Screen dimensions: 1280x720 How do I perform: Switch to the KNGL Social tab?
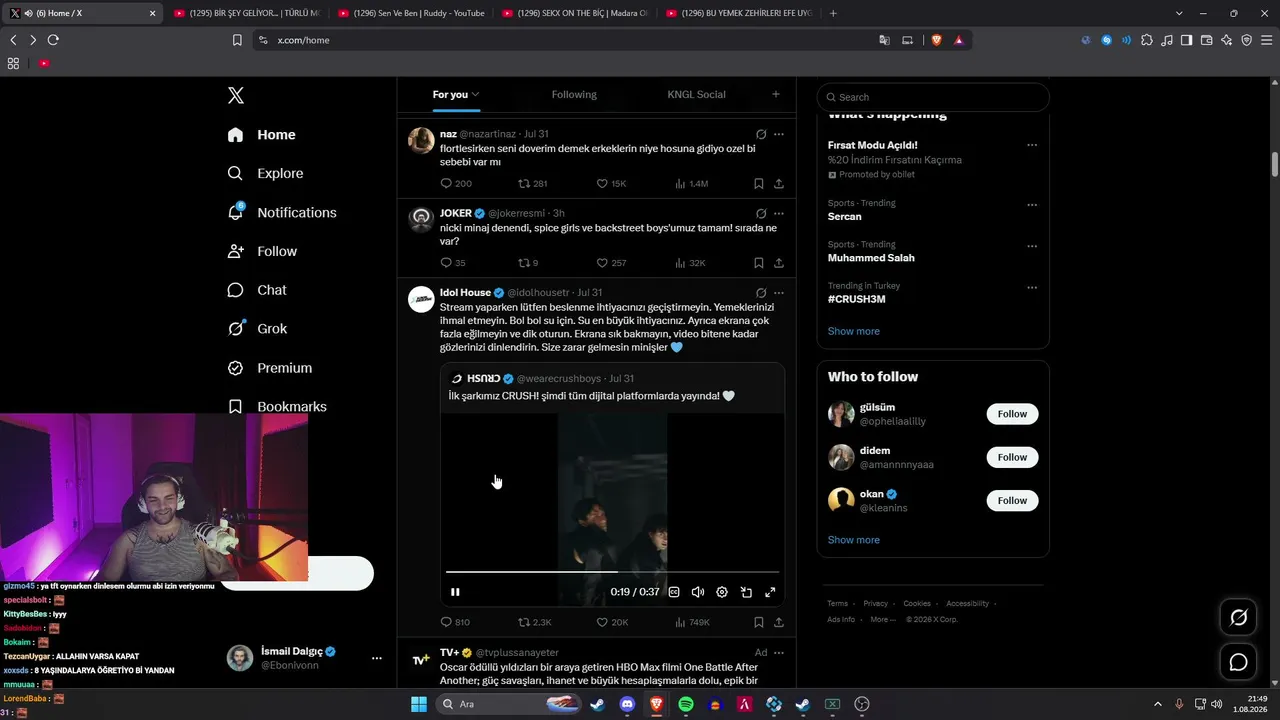696,94
